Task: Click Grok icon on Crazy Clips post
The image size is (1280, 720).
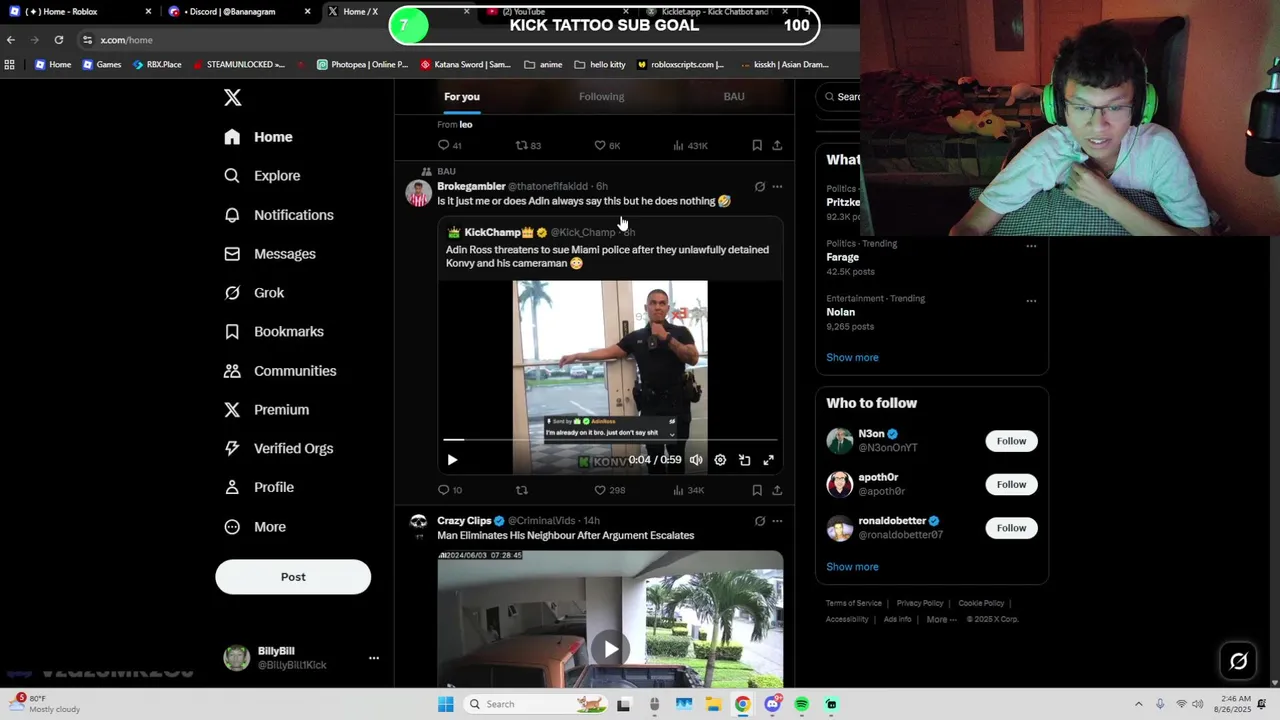Action: point(760,521)
